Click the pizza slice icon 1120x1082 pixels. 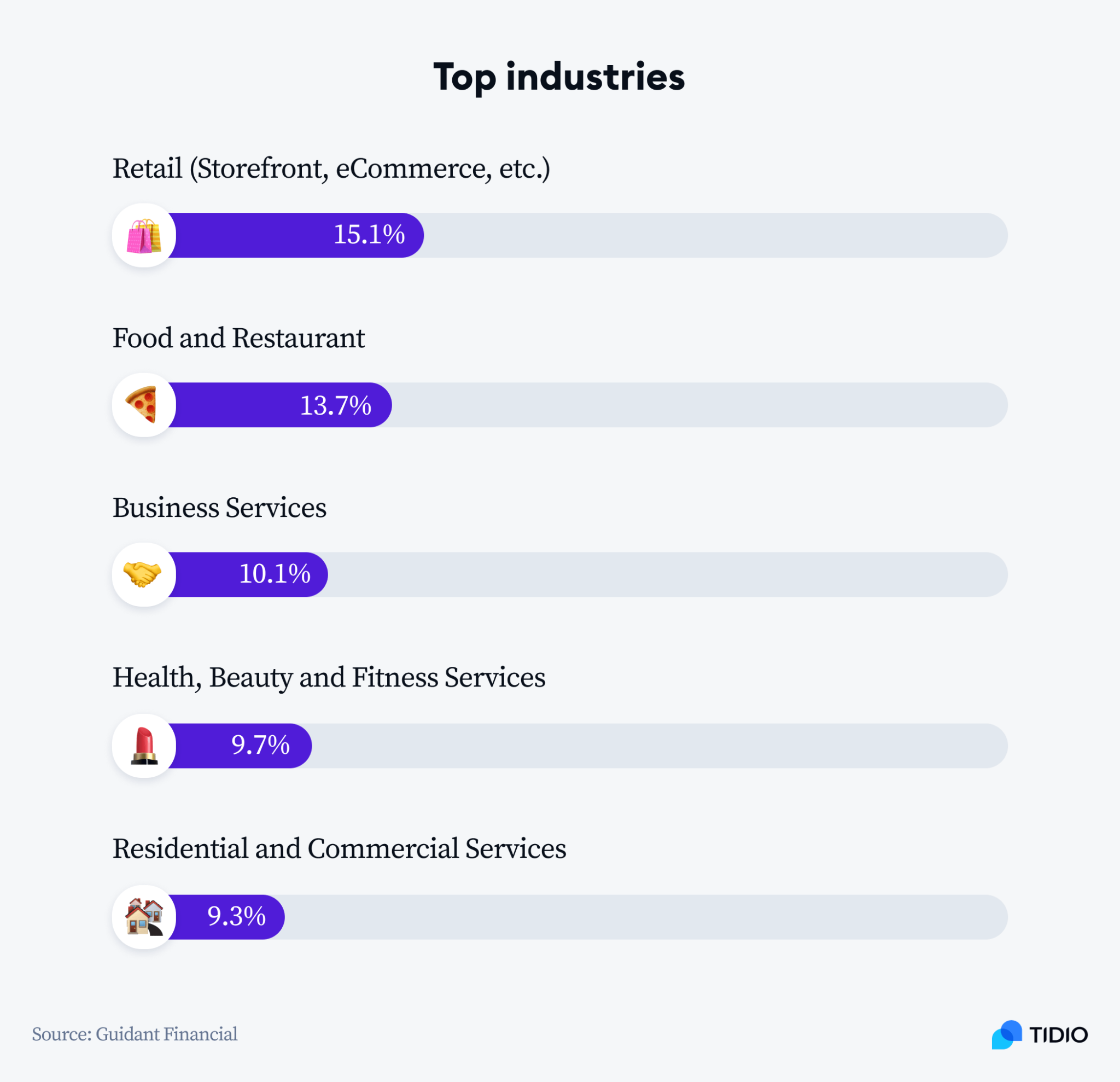coord(142,405)
